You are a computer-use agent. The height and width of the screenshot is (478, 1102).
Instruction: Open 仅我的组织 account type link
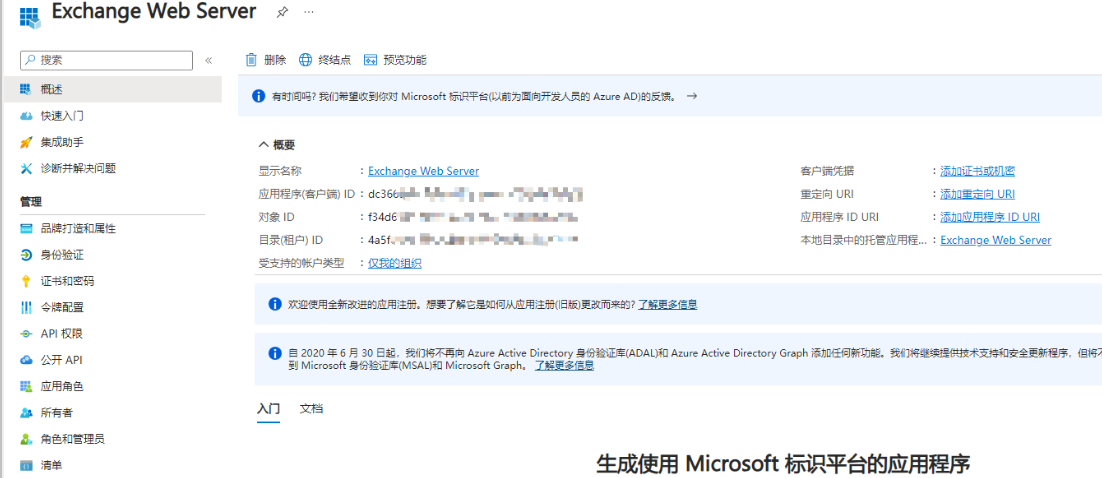point(394,263)
